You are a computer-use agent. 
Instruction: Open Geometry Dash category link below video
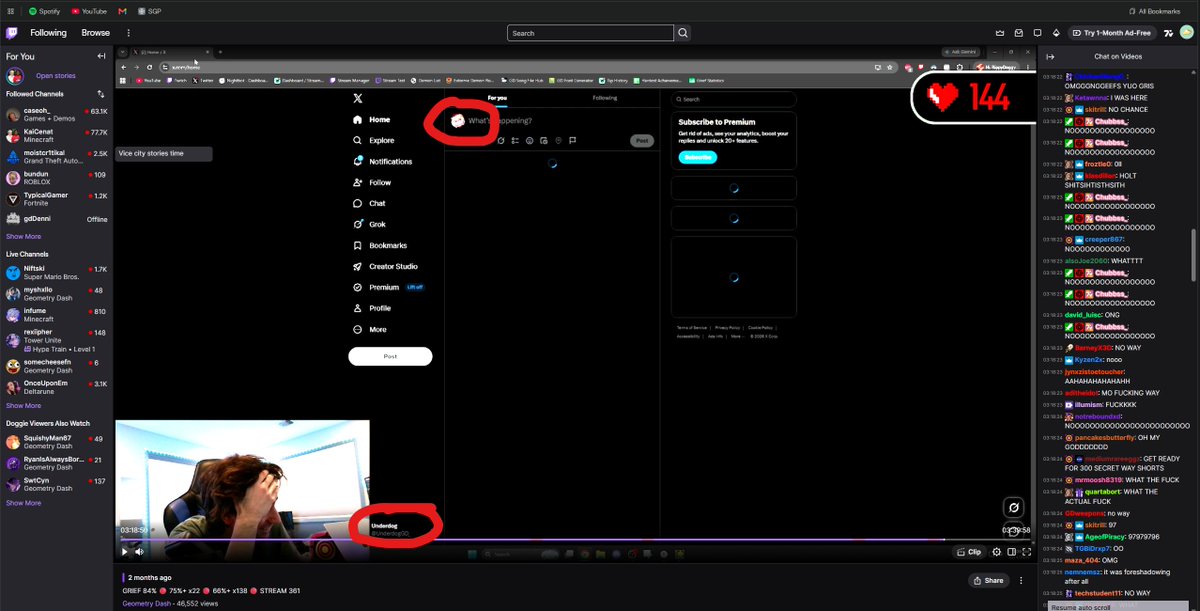coord(148,603)
